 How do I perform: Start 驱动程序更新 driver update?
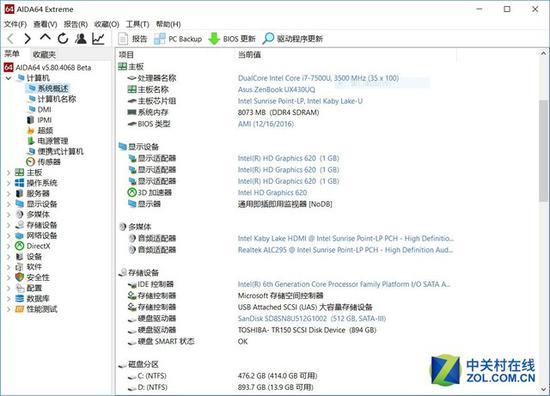click(x=293, y=39)
